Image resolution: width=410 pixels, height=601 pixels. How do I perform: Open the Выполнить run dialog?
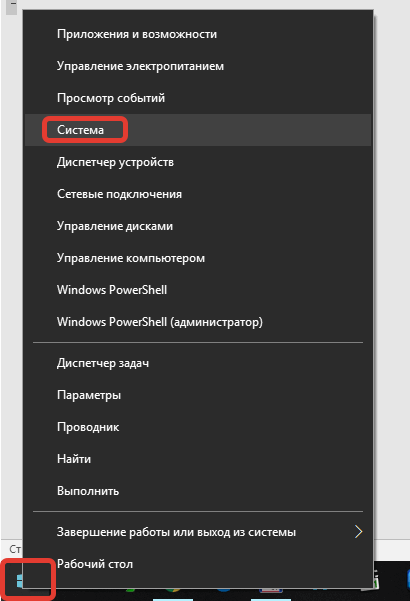click(x=88, y=491)
